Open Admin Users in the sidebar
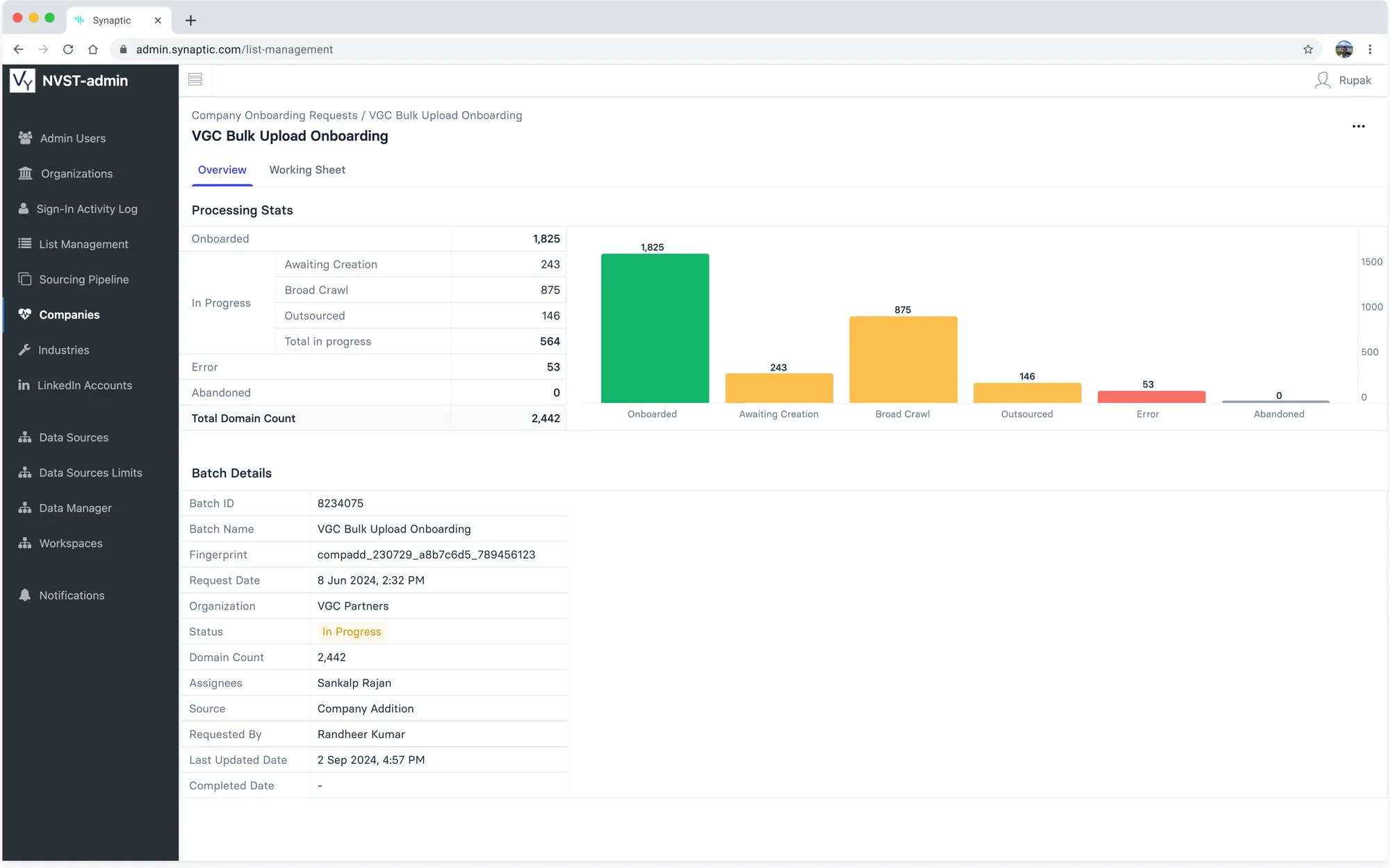Screen dimensions: 1390x868 (x=90, y=138)
